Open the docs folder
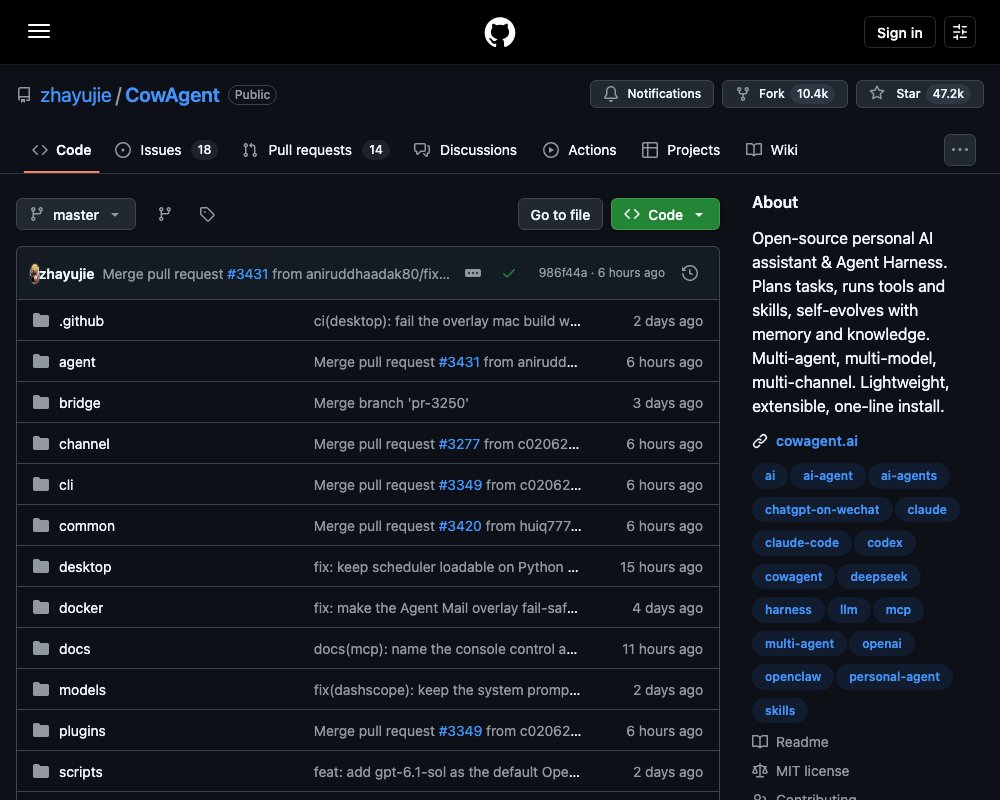Image resolution: width=1000 pixels, height=800 pixels. [x=75, y=649]
